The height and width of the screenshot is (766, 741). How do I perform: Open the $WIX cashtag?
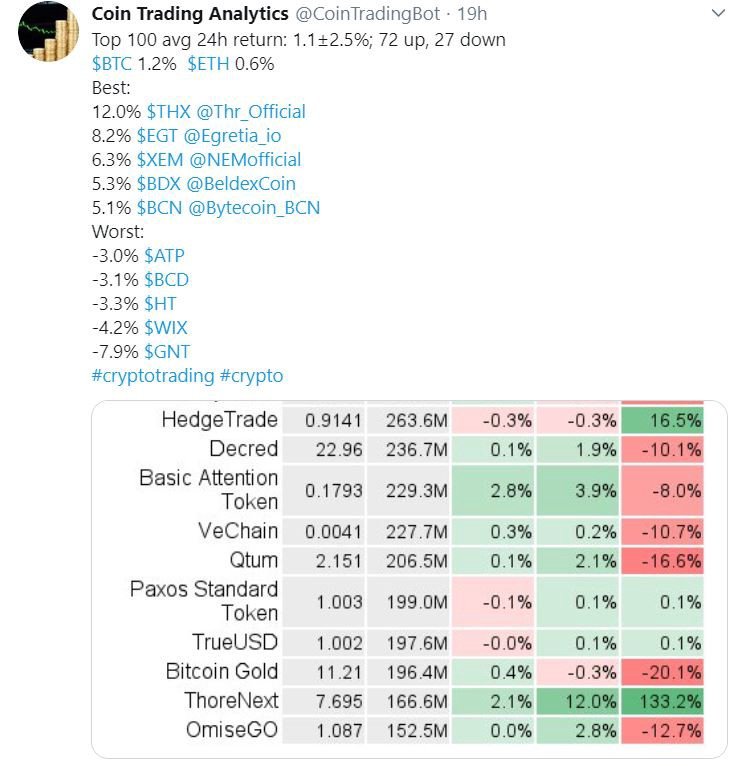coord(165,327)
